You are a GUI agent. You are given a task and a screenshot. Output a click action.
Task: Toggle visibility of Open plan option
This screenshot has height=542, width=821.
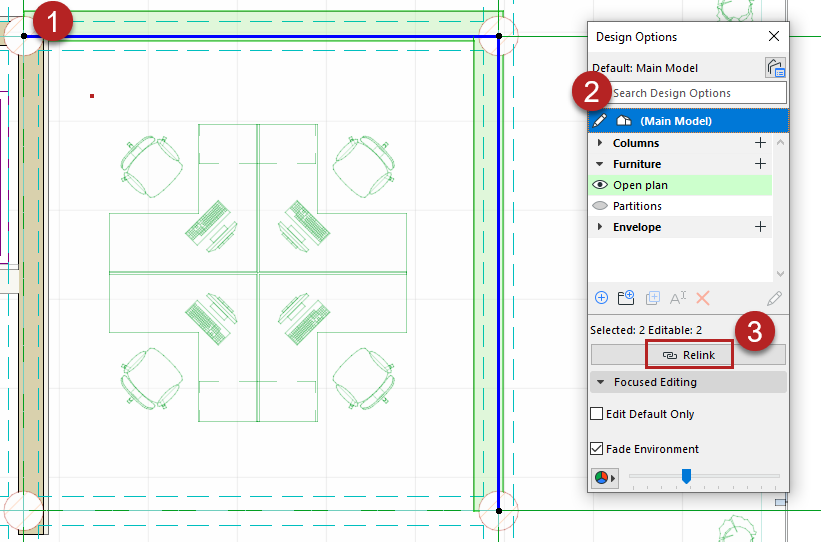coord(600,185)
